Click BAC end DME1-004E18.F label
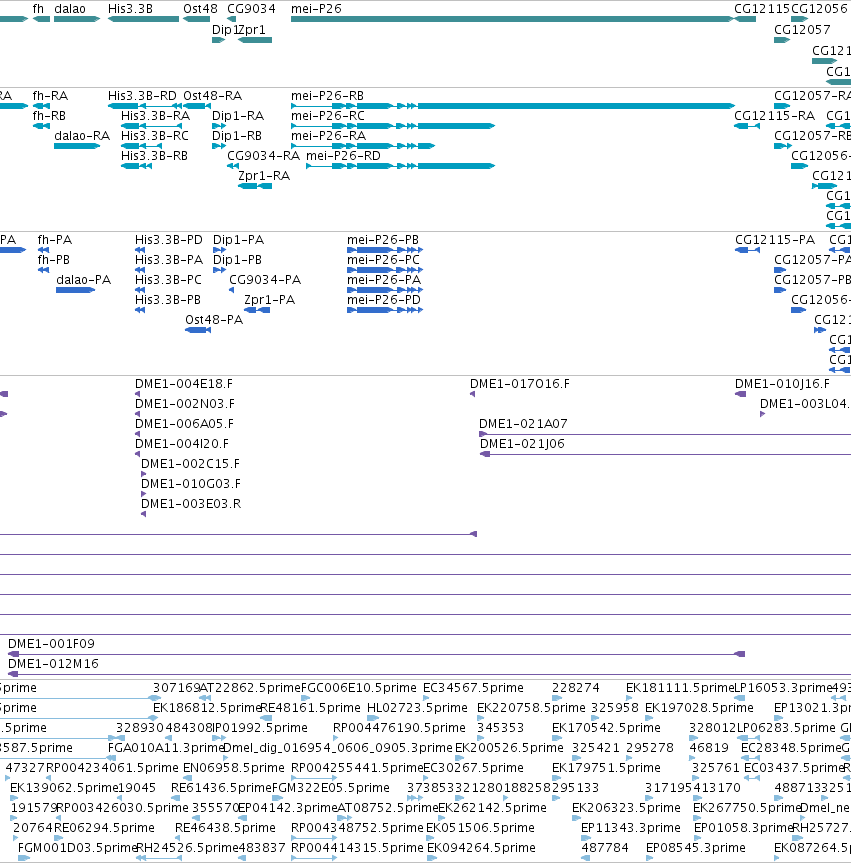The height and width of the screenshot is (863, 851). (184, 384)
